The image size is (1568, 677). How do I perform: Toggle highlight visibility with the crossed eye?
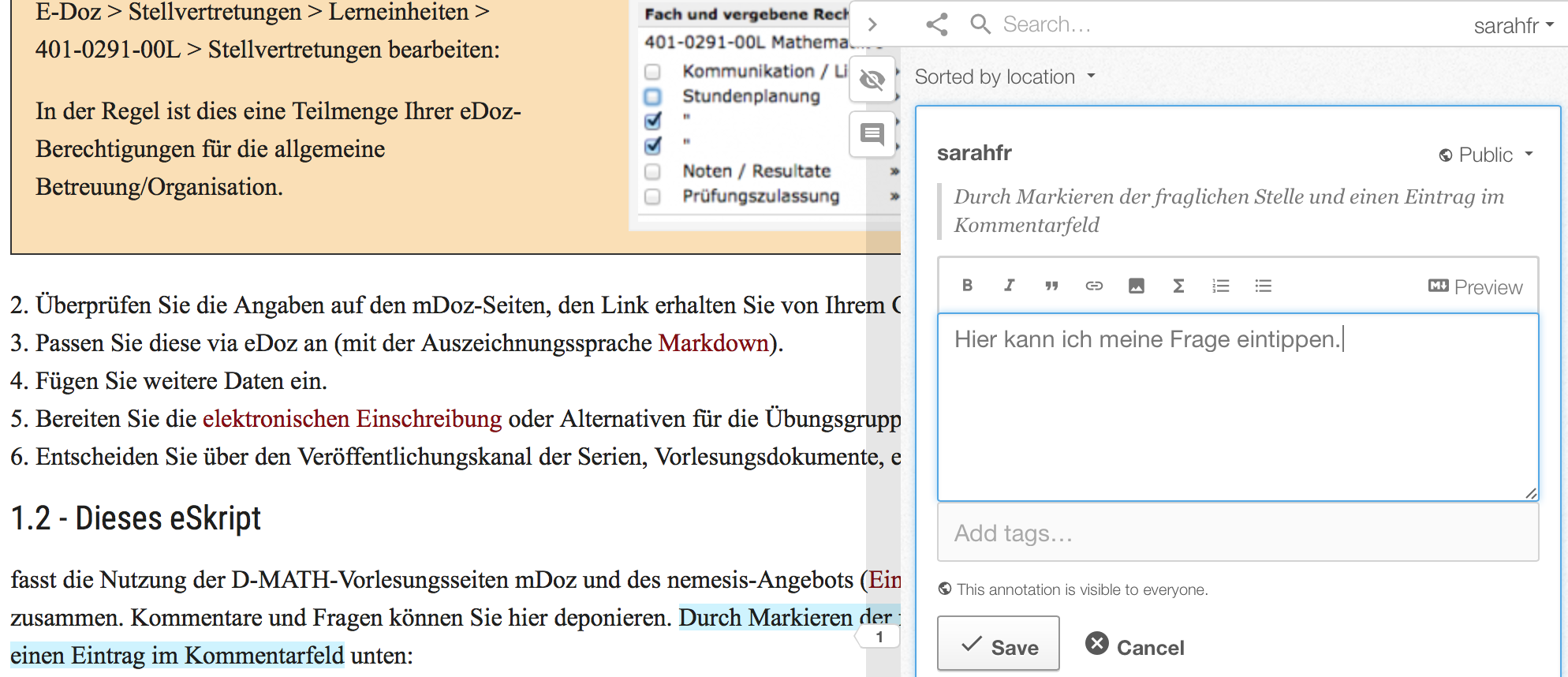872,79
